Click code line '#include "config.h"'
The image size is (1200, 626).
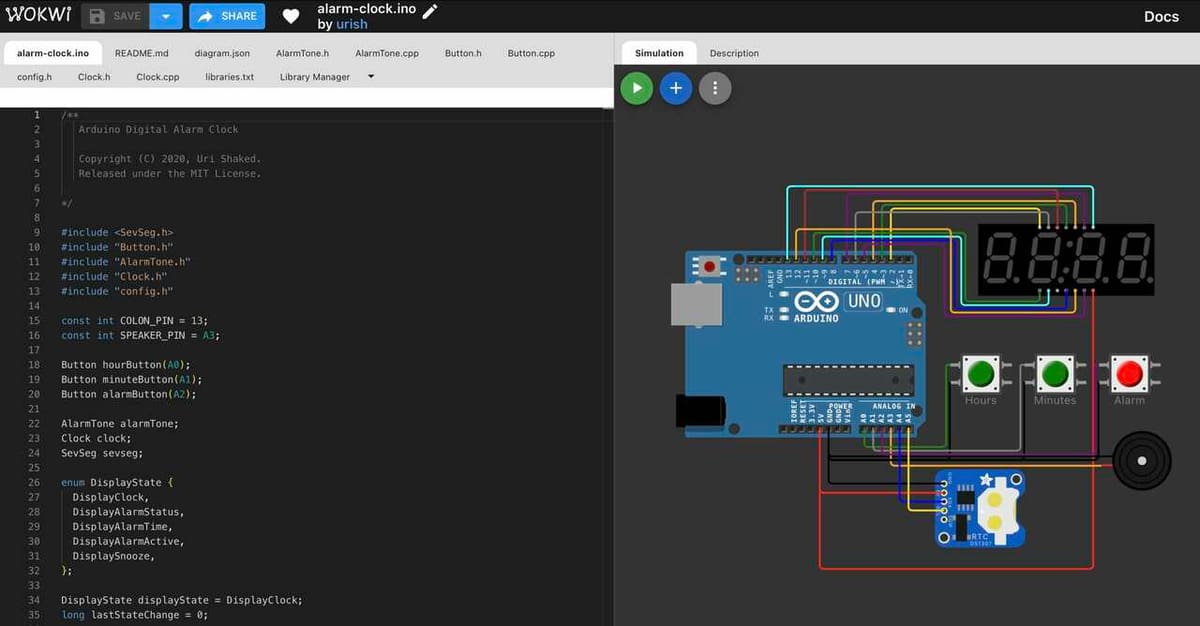pyautogui.click(x=117, y=291)
